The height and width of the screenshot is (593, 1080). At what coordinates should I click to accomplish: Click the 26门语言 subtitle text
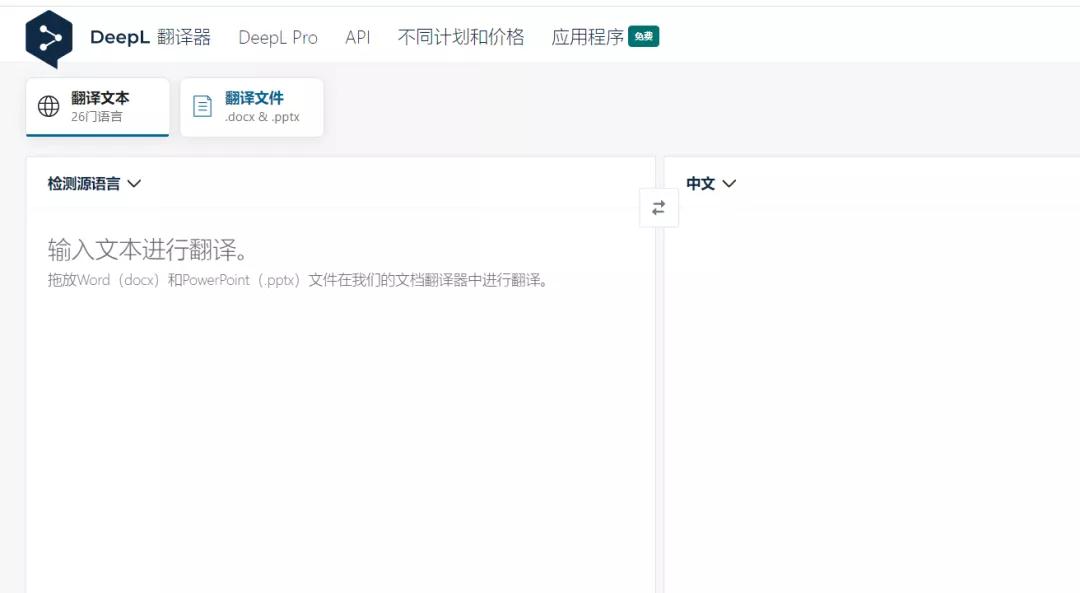96,117
